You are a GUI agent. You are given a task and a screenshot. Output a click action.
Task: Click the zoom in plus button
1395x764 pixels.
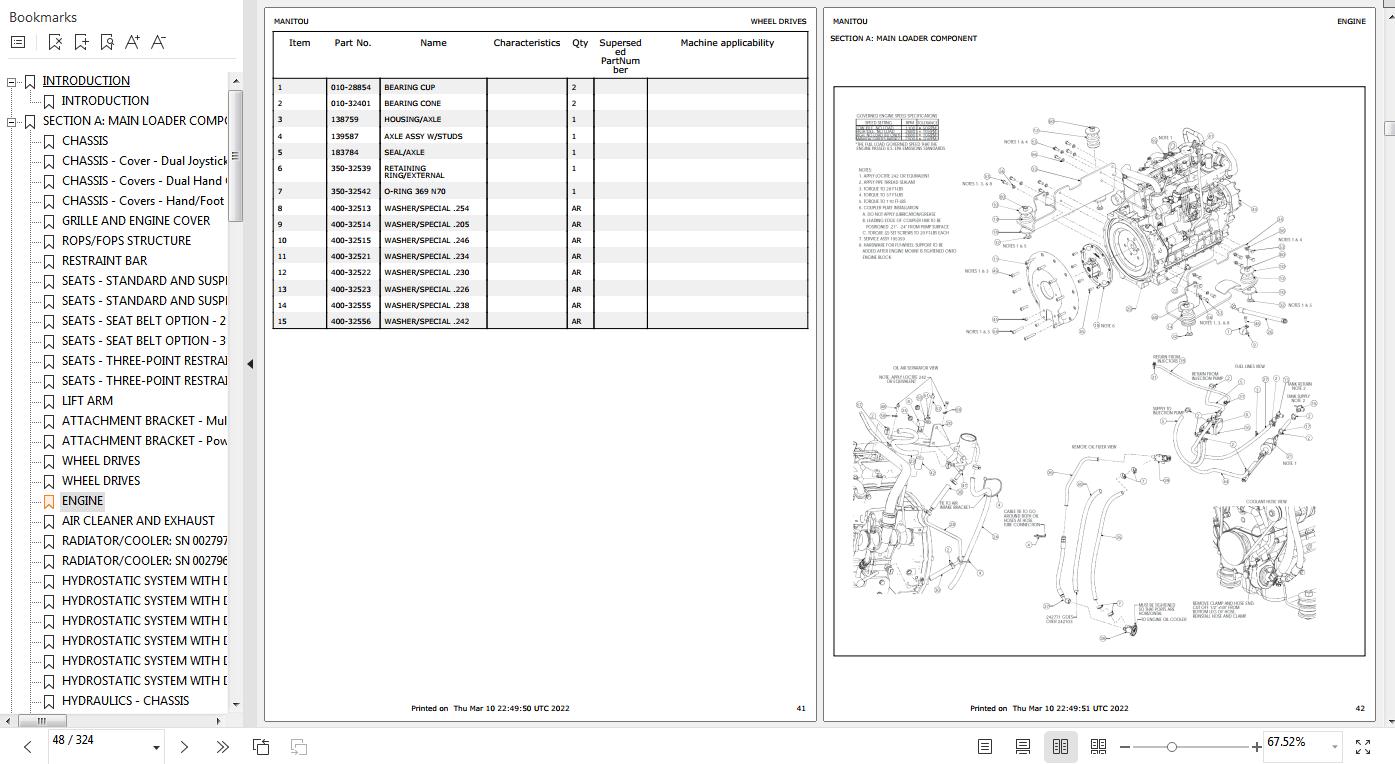[1257, 746]
